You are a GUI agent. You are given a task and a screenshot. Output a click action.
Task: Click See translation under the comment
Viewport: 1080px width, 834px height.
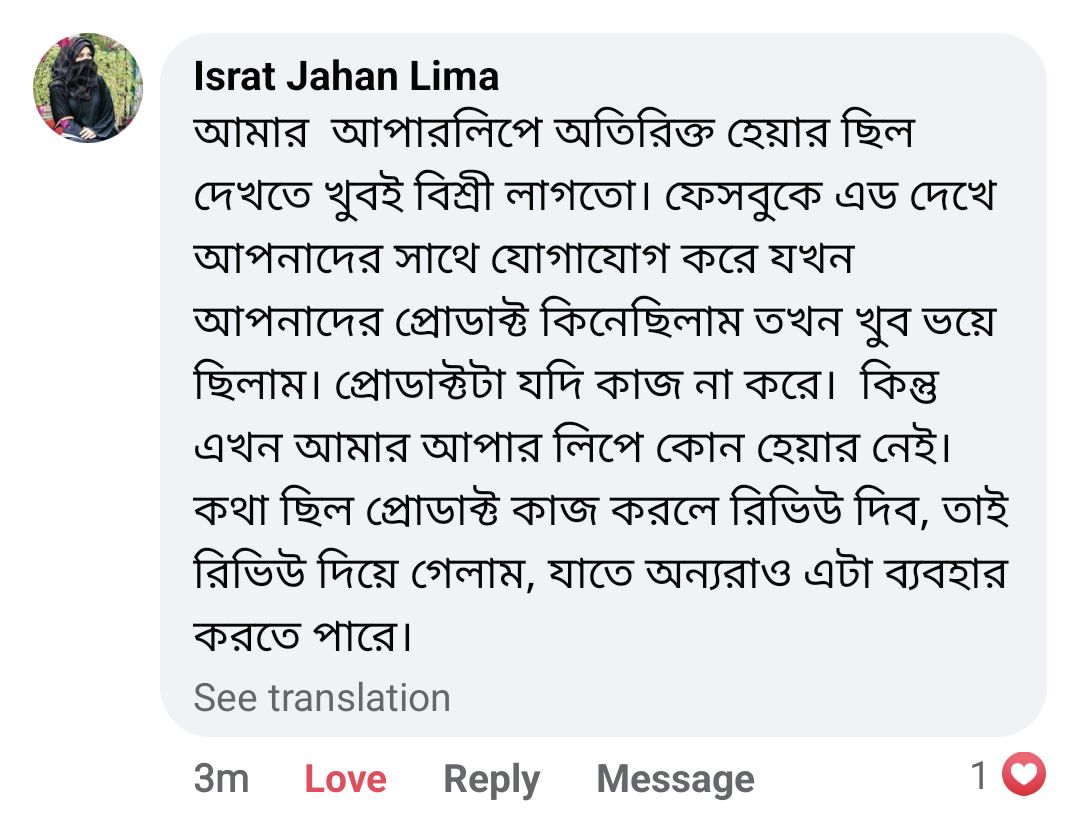pos(322,697)
